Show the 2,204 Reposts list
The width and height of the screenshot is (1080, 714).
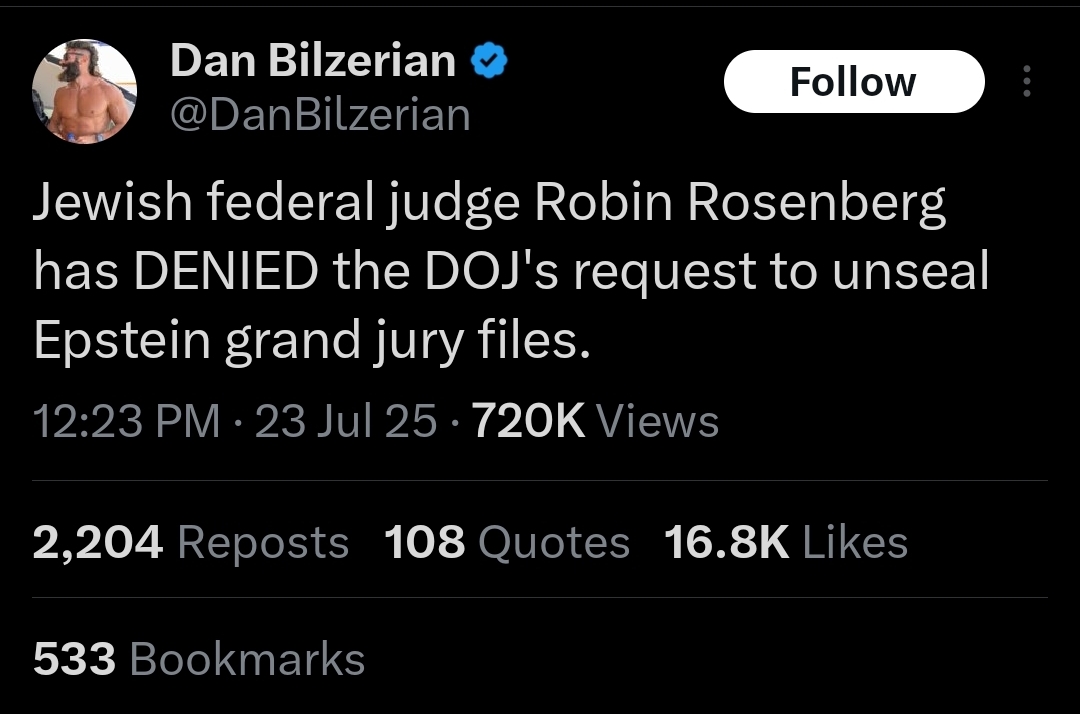tap(190, 543)
